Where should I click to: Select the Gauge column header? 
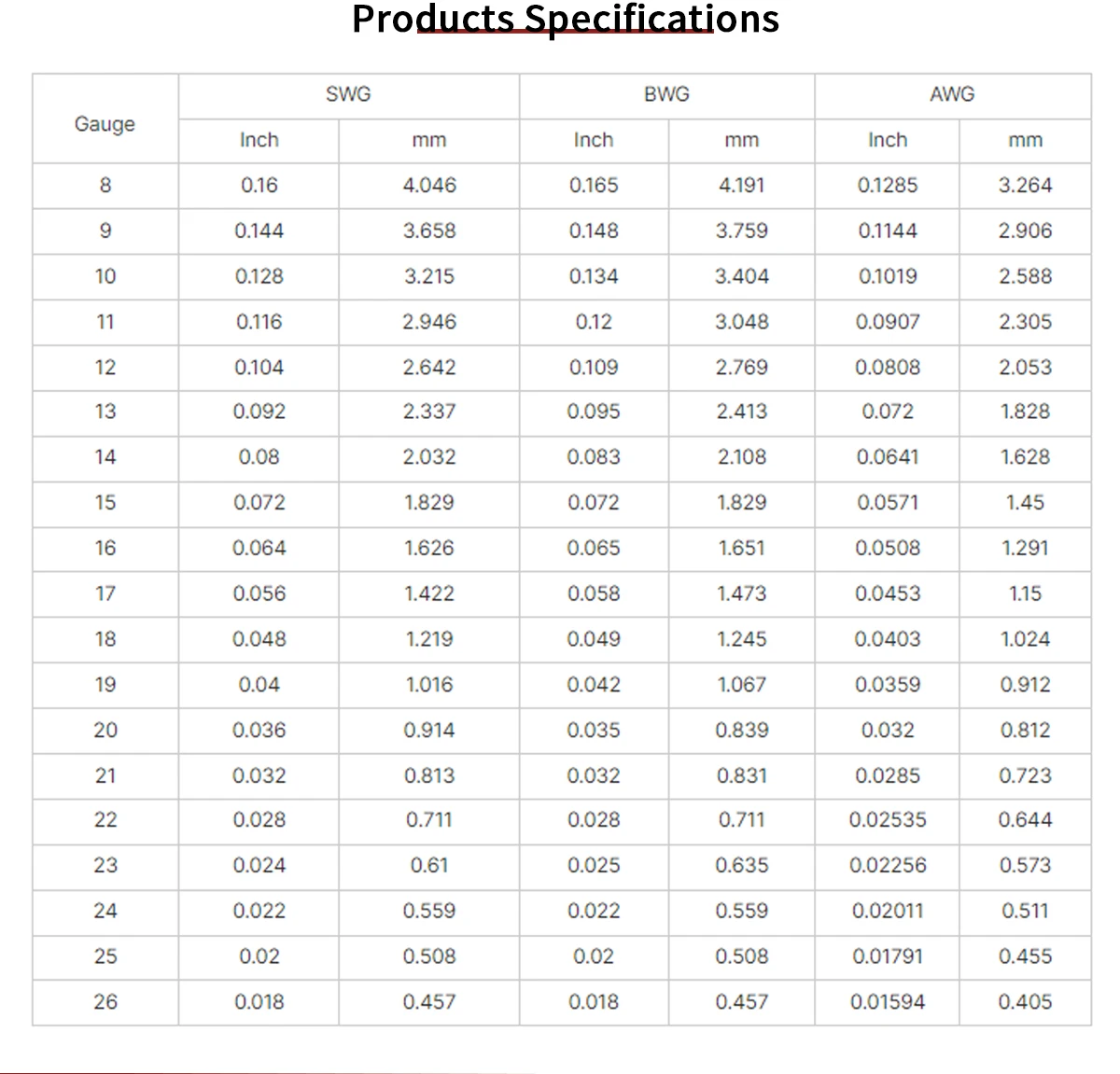click(x=105, y=124)
